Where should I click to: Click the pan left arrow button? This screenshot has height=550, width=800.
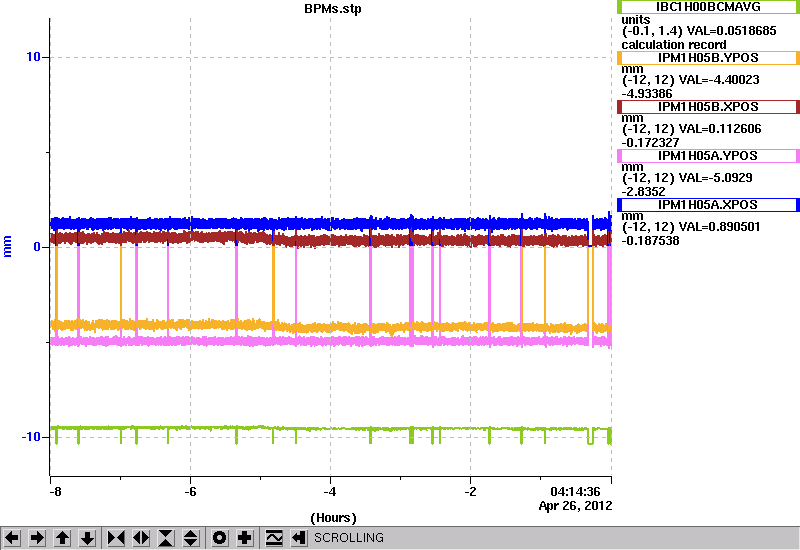(x=12, y=538)
